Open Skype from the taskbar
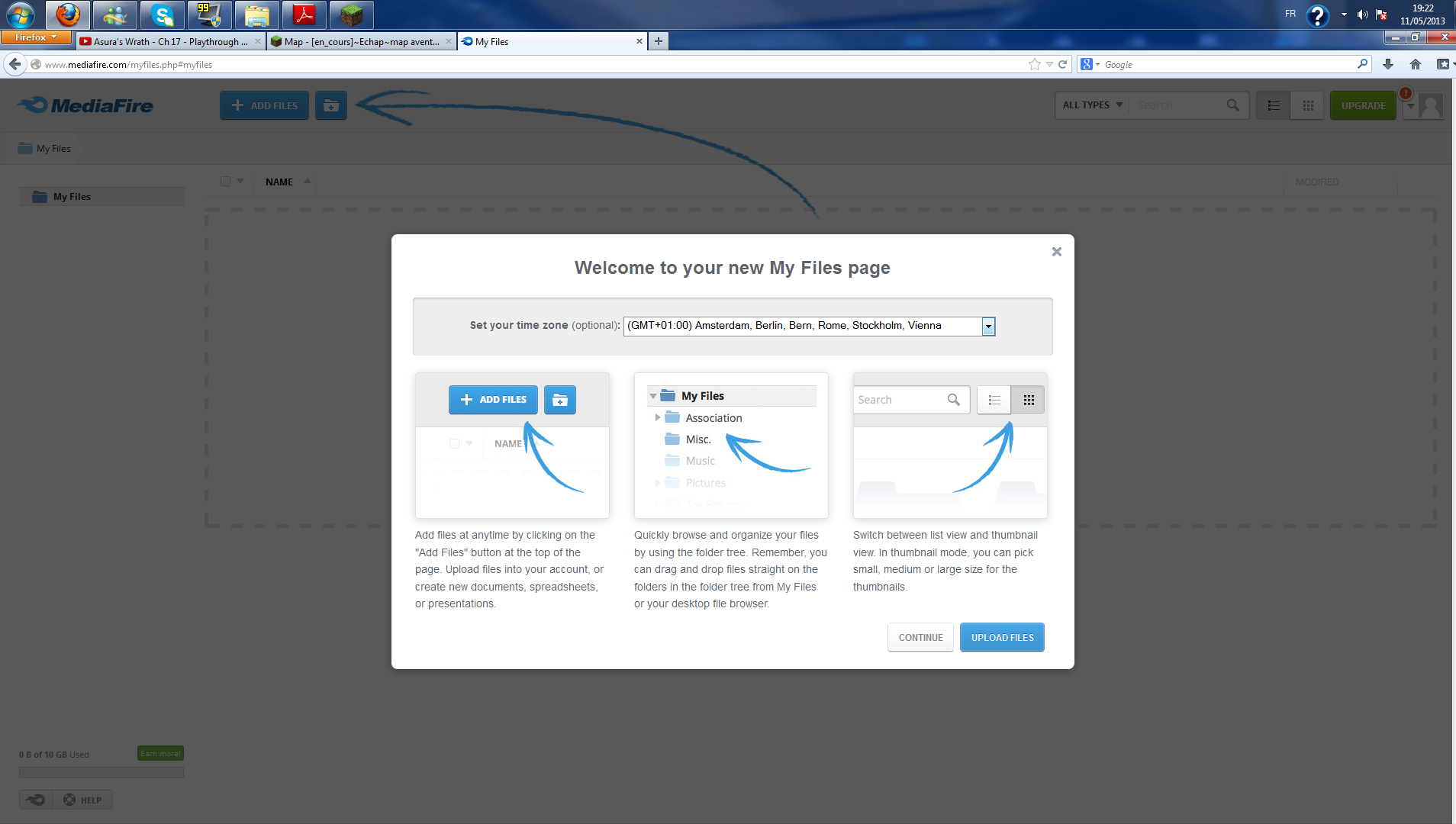This screenshot has width=1456, height=824. pyautogui.click(x=163, y=14)
